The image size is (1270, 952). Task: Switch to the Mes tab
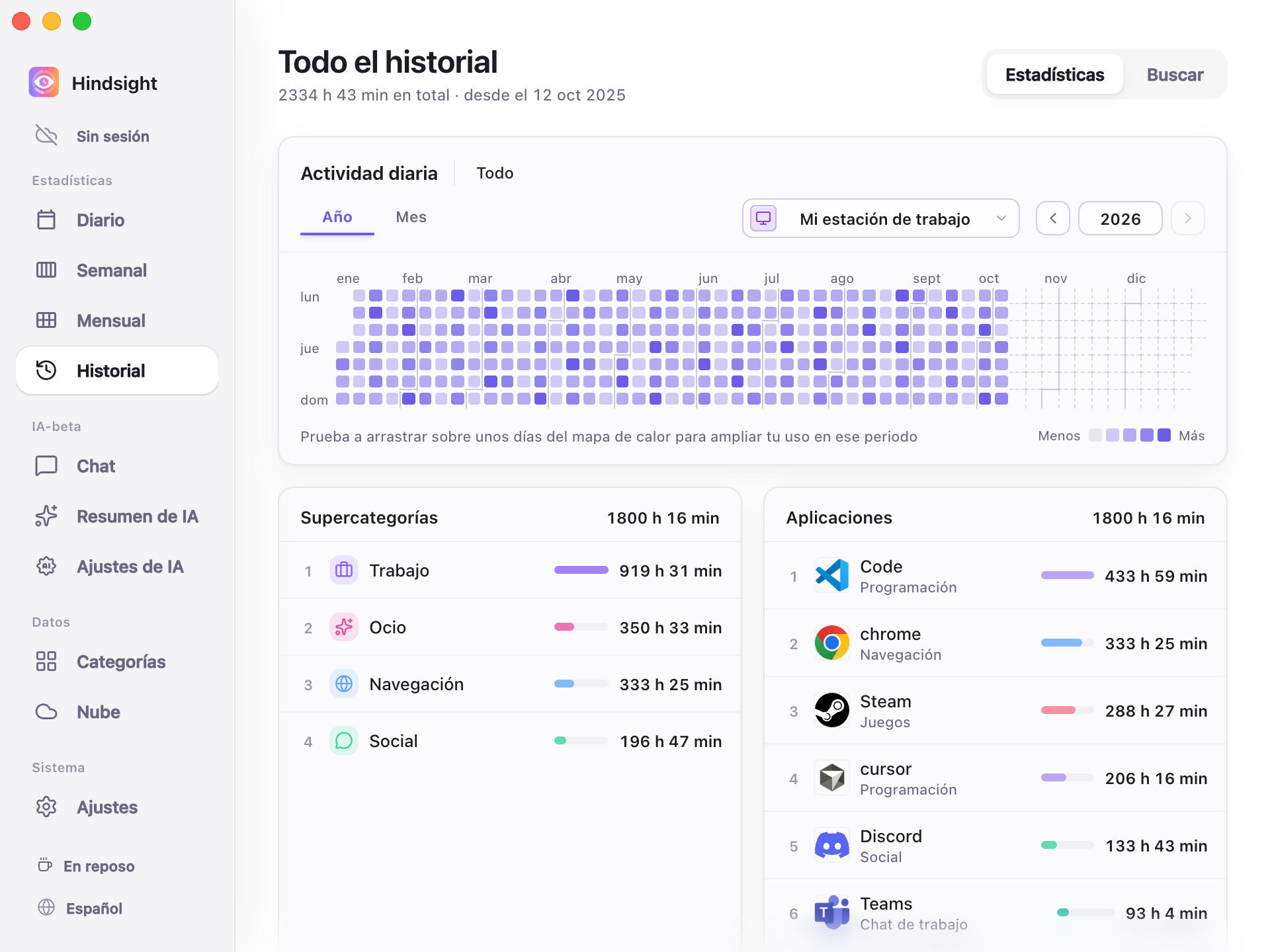[411, 217]
